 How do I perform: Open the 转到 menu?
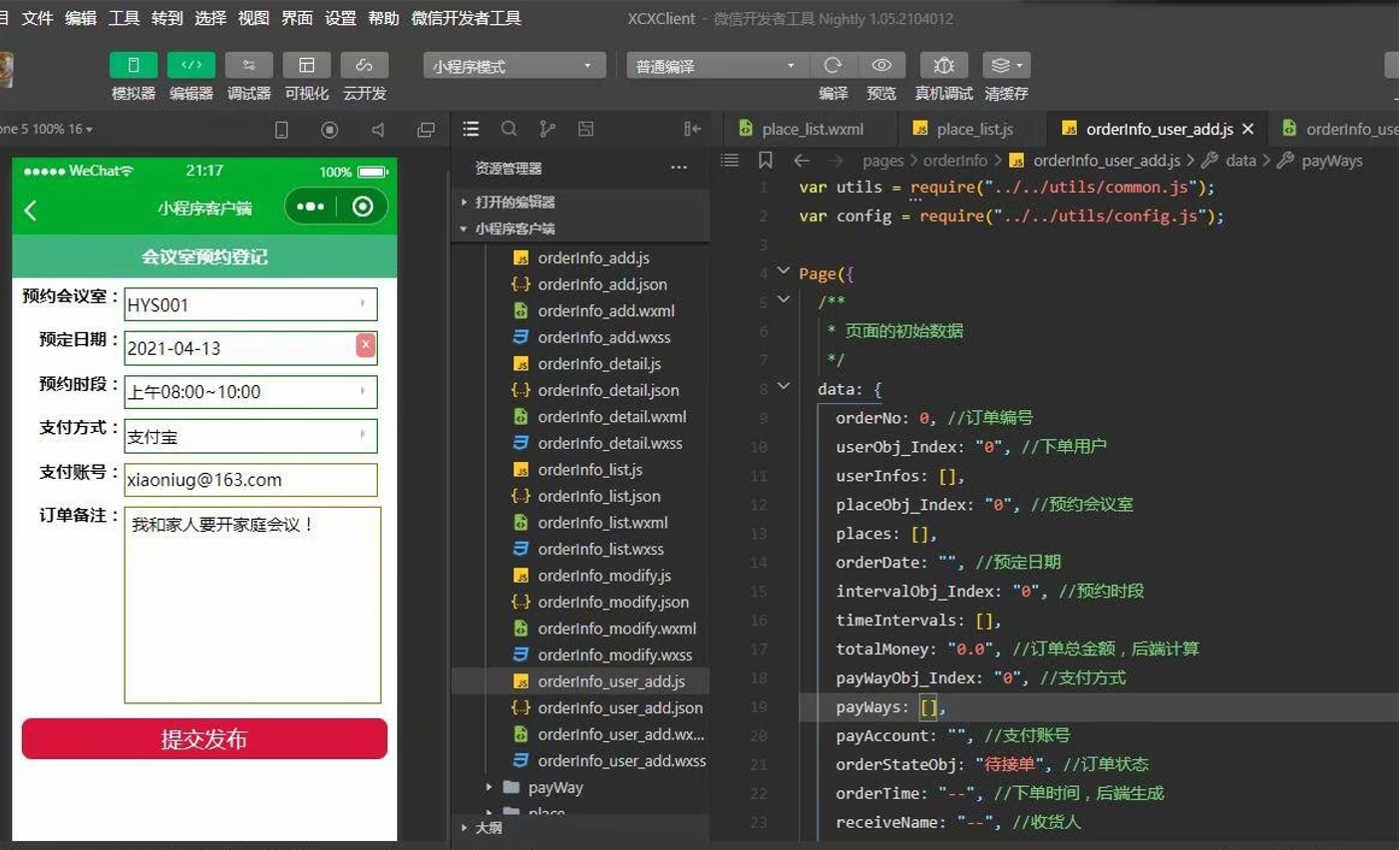click(168, 18)
